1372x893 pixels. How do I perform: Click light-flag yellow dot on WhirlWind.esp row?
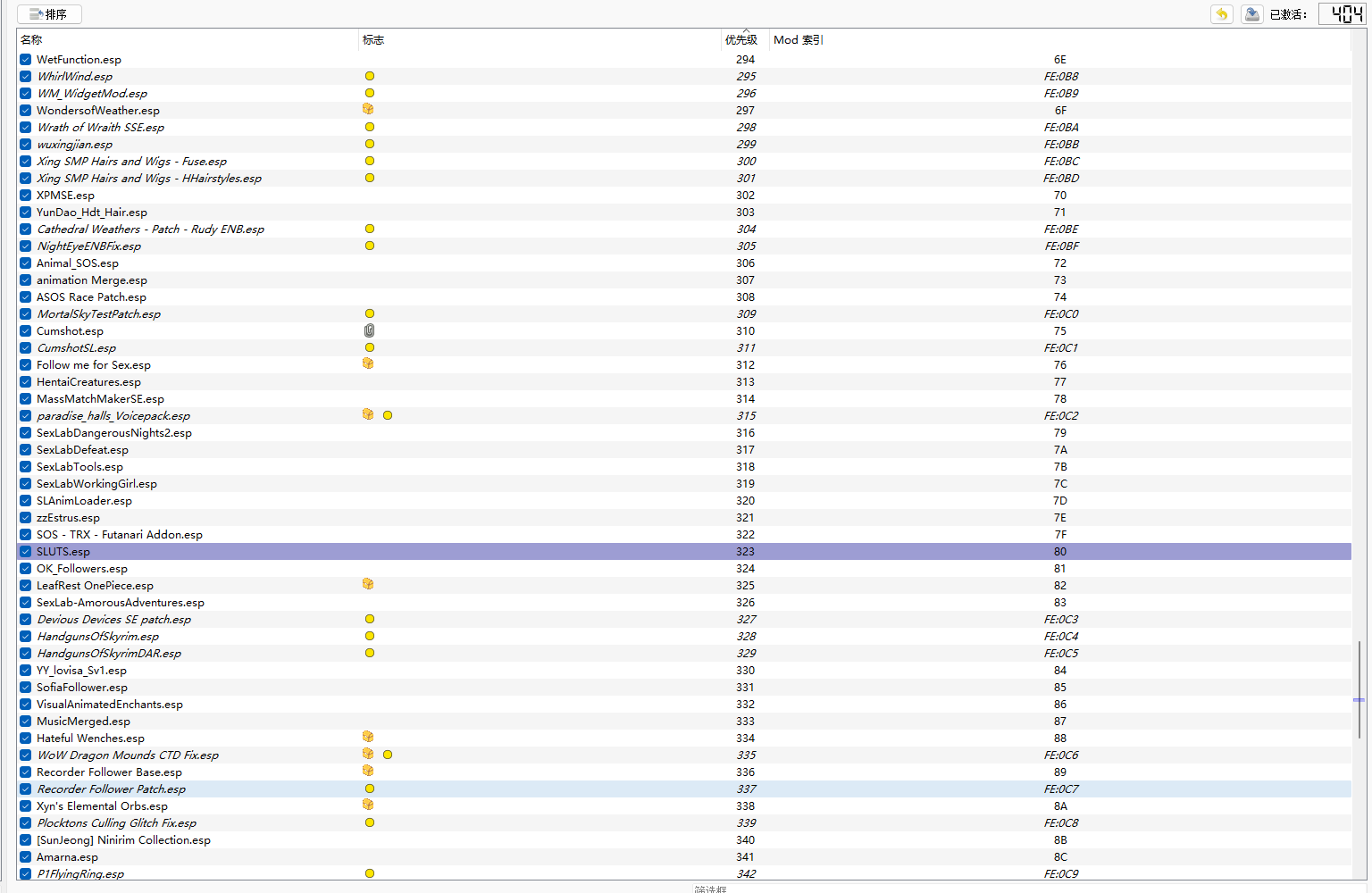(x=370, y=76)
